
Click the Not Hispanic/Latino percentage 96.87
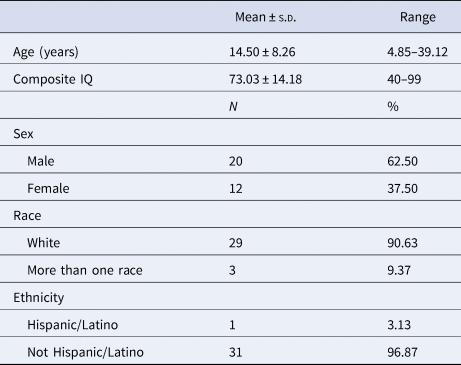tap(402, 352)
